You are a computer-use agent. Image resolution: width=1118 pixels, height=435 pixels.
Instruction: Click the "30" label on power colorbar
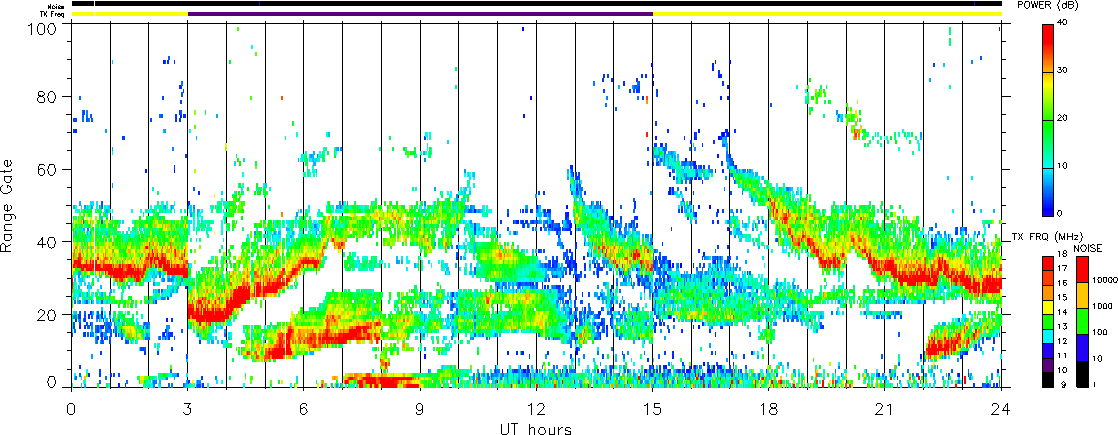[1062, 71]
